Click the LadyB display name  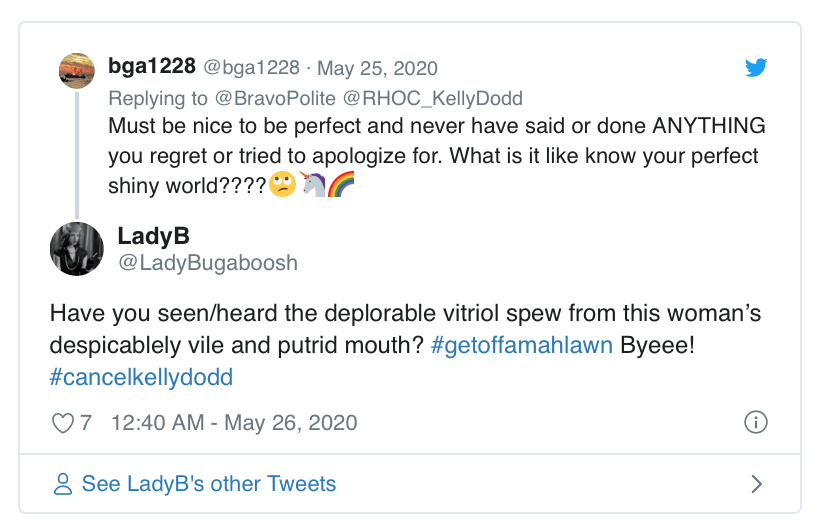coord(152,236)
